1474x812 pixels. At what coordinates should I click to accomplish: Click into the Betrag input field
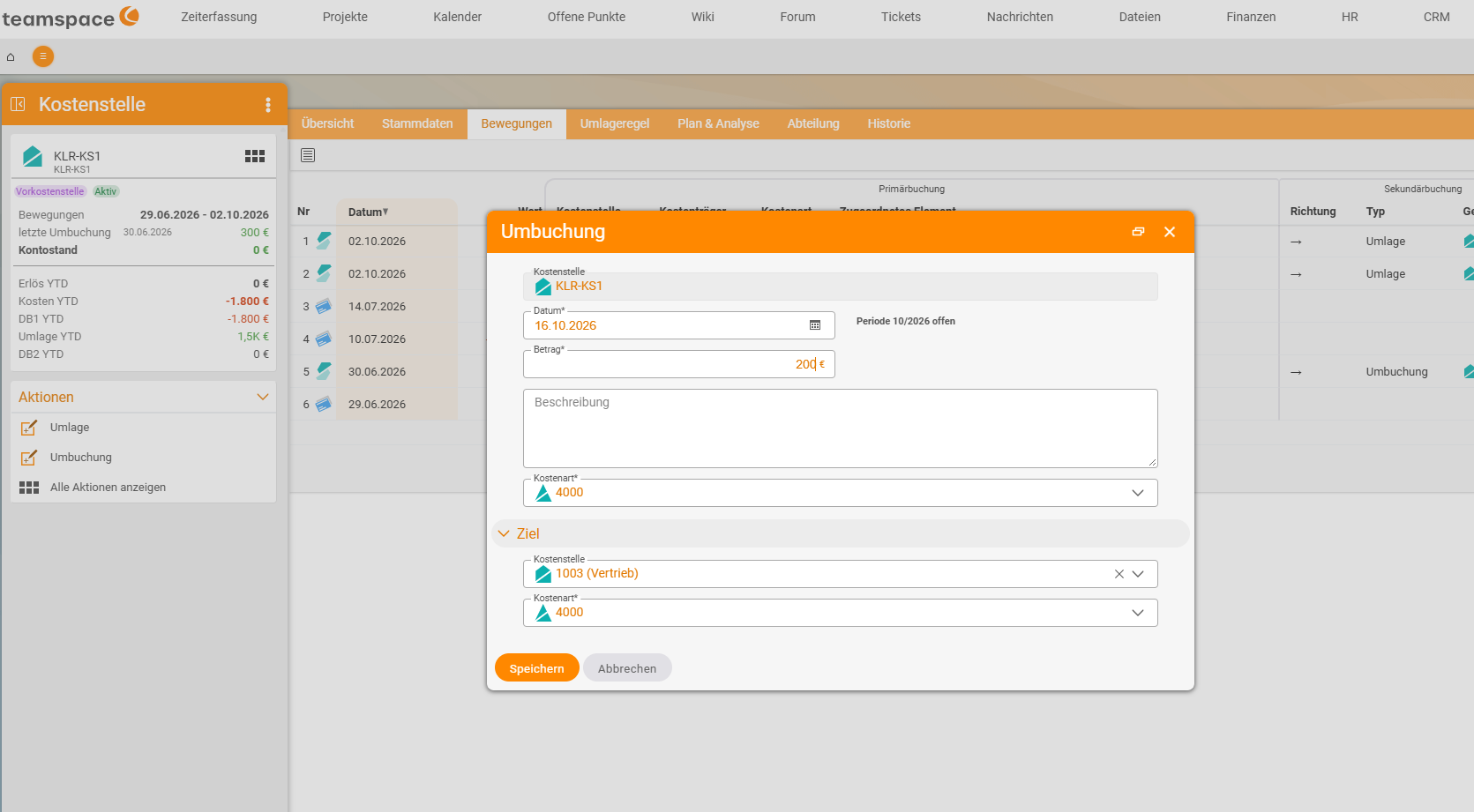[x=678, y=364]
